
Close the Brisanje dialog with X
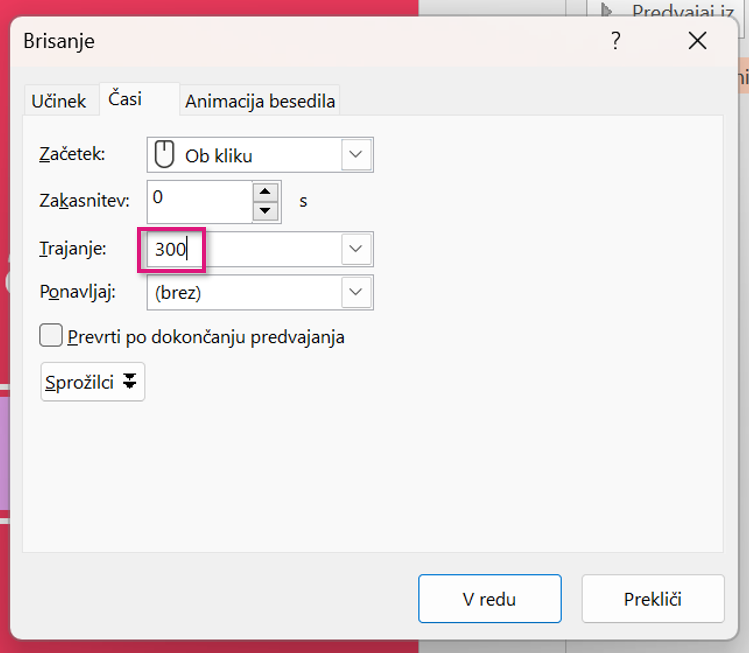click(697, 41)
